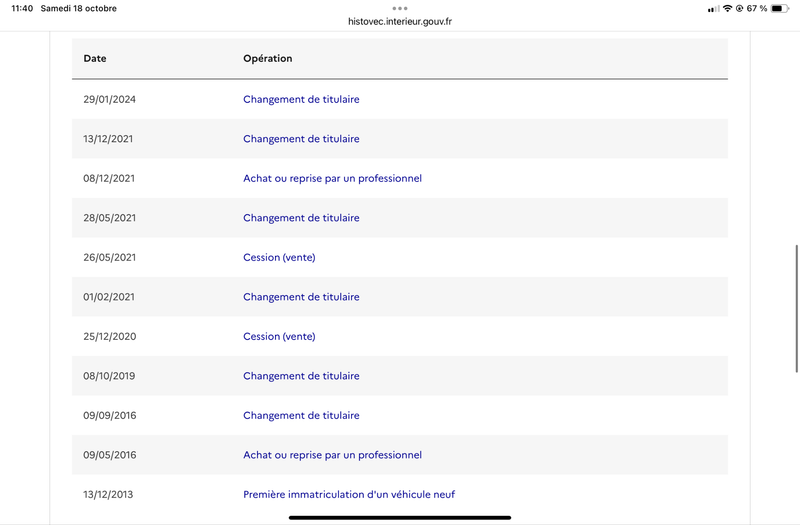Tap the battery icon in status bar
Screen dimensions: 800x525
click(x=777, y=8)
